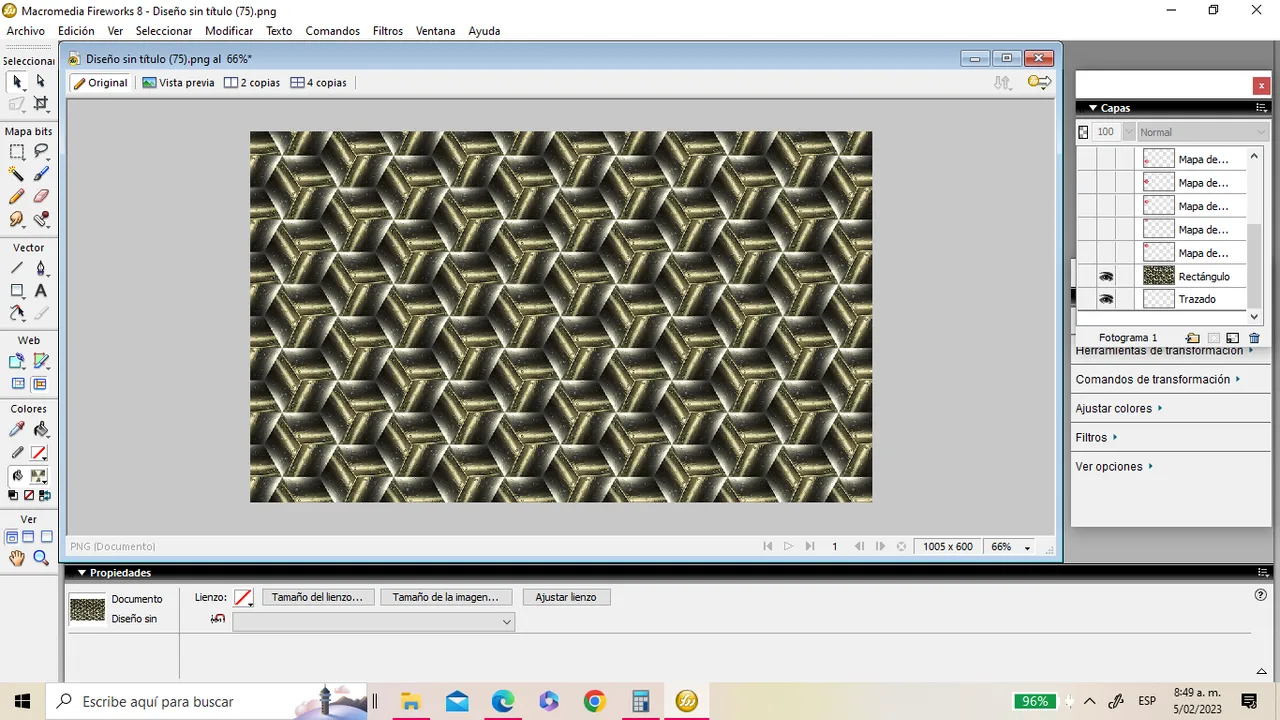Open the Comandos menu
Screen dimensions: 1280x720
[x=333, y=31]
